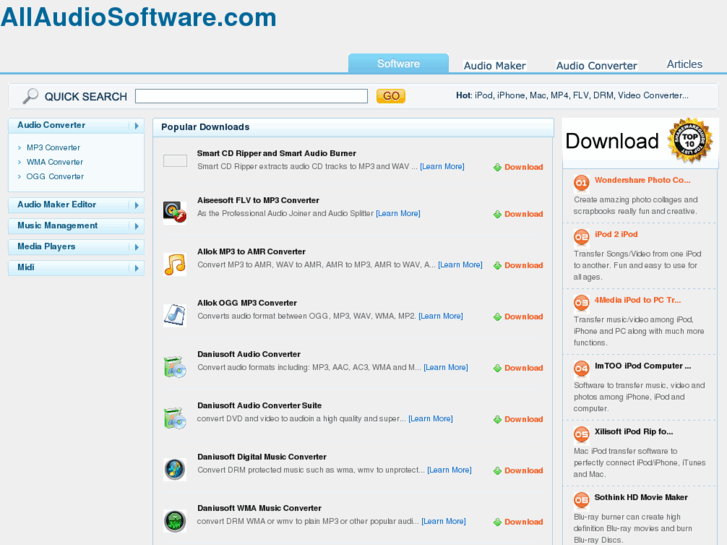Click the Daniusoft Digital Music Converter icon
The width and height of the screenshot is (727, 545).
coord(175,469)
